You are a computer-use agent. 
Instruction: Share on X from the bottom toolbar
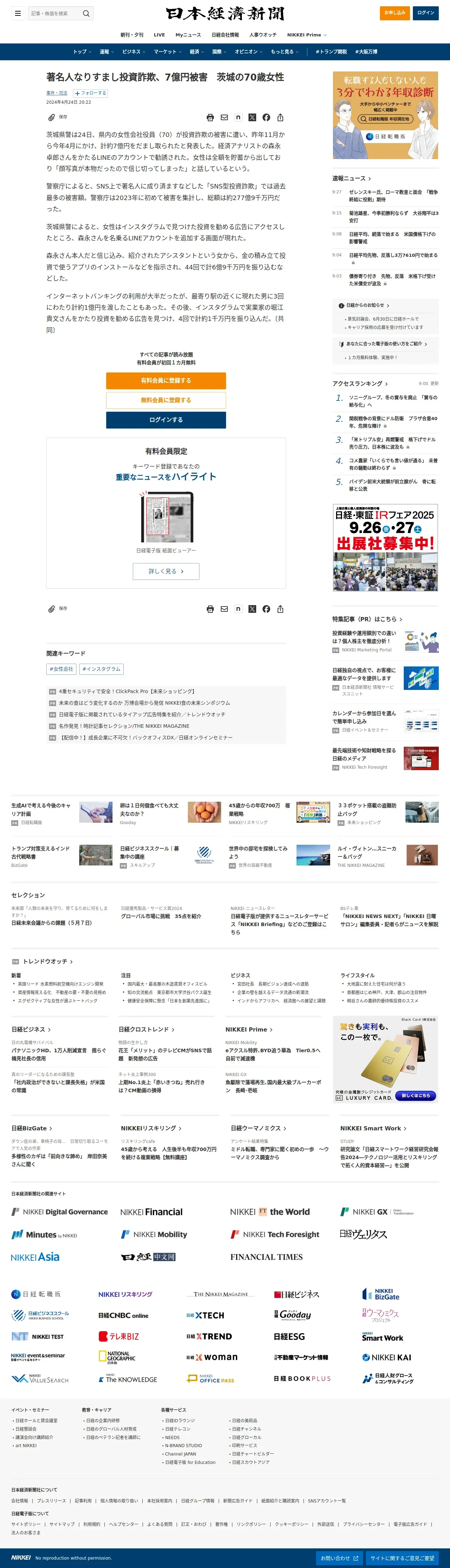[x=252, y=609]
